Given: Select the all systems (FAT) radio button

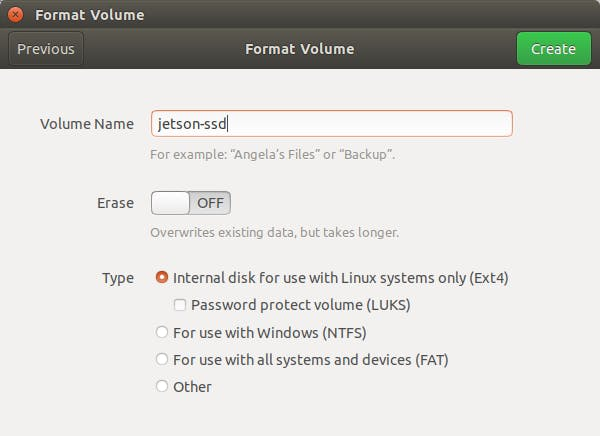Looking at the screenshot, I should pos(162,359).
